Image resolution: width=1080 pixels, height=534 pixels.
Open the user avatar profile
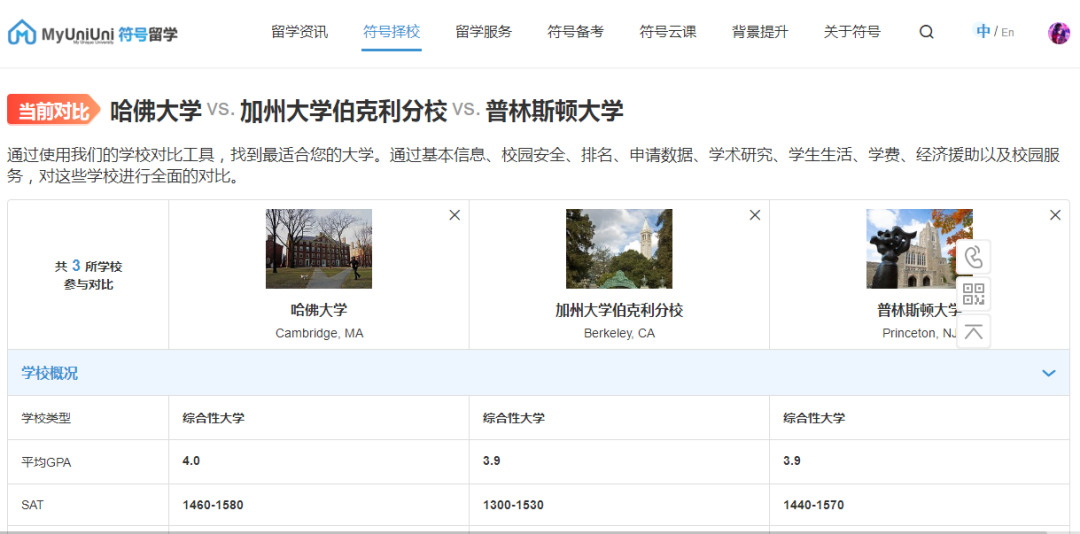1059,33
